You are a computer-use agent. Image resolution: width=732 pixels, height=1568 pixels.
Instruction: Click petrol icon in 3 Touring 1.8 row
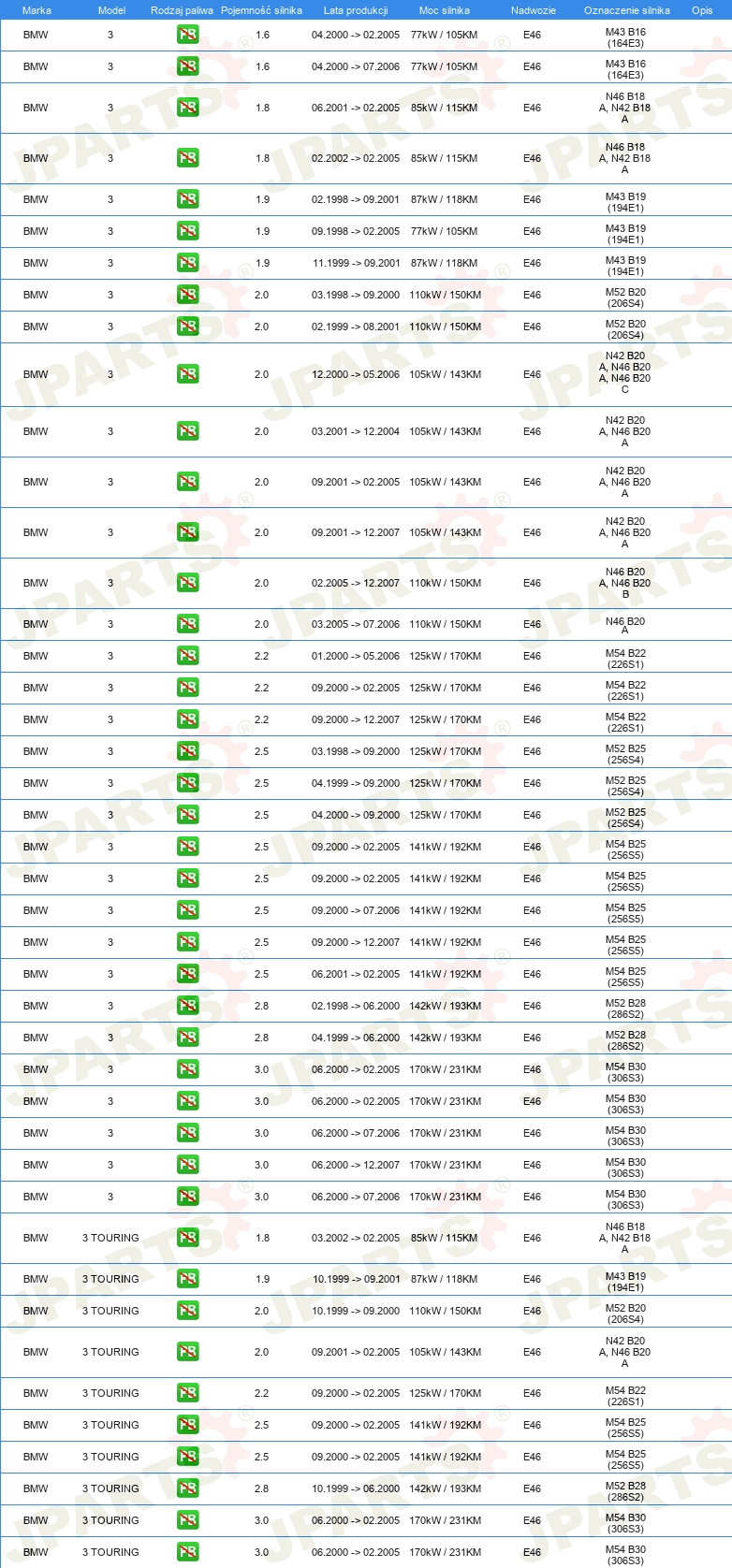[x=187, y=1238]
